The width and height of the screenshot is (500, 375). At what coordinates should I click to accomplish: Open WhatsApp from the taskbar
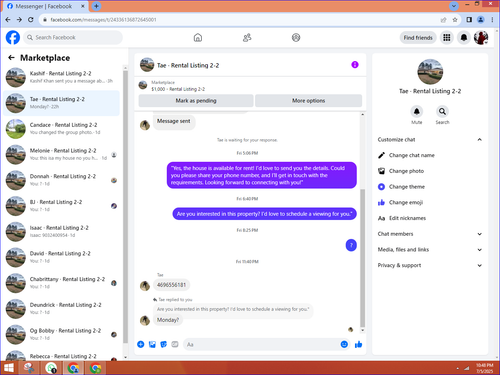point(51,368)
